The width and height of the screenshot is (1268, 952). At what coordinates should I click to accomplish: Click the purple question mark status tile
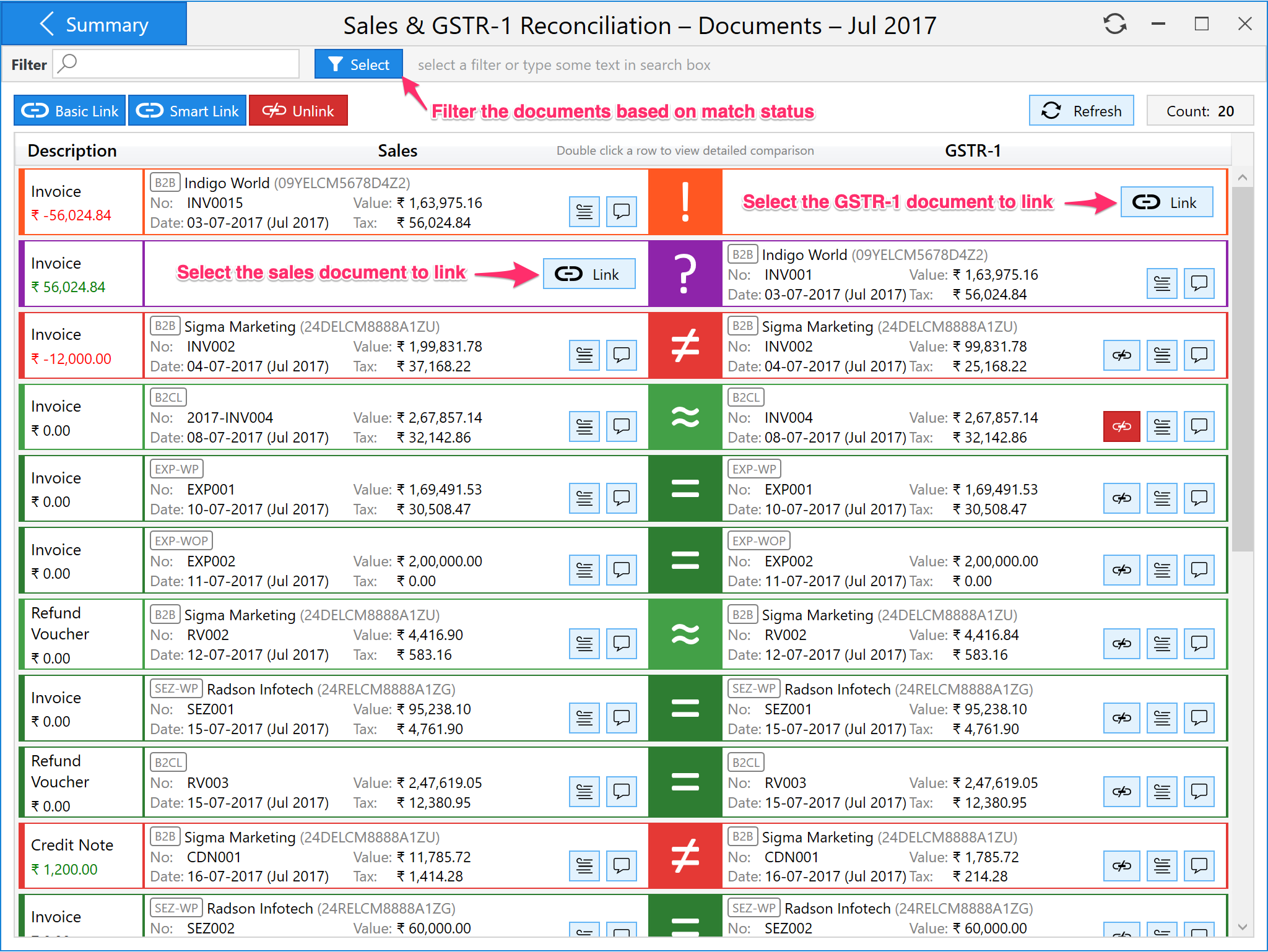pyautogui.click(x=685, y=274)
